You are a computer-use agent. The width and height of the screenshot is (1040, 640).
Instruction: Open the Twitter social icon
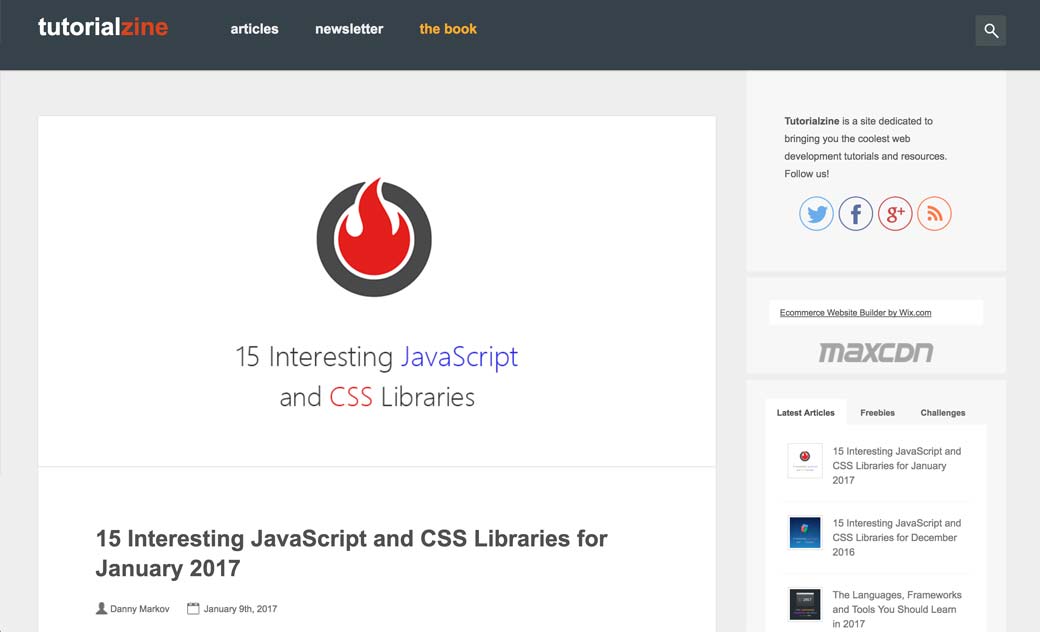coord(816,213)
